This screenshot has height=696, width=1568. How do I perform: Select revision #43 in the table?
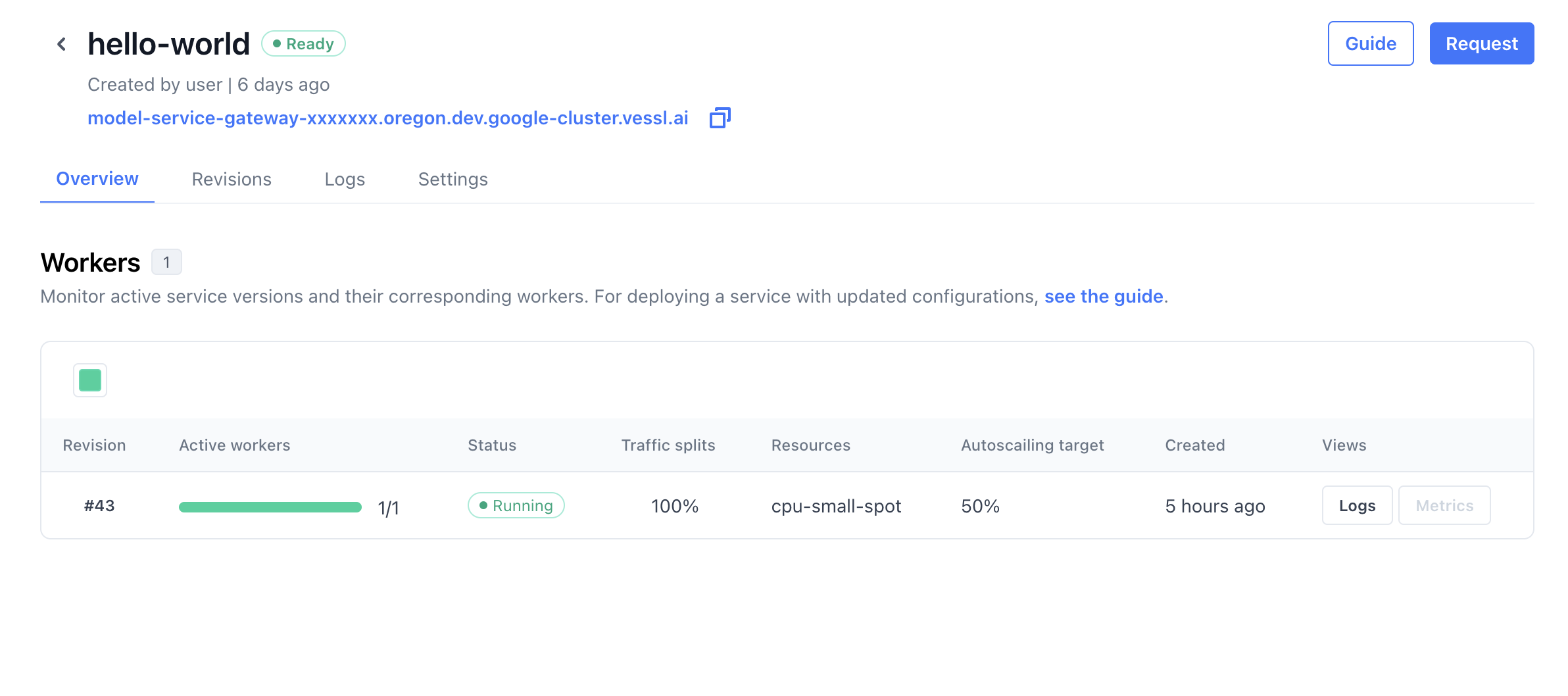[x=99, y=506]
